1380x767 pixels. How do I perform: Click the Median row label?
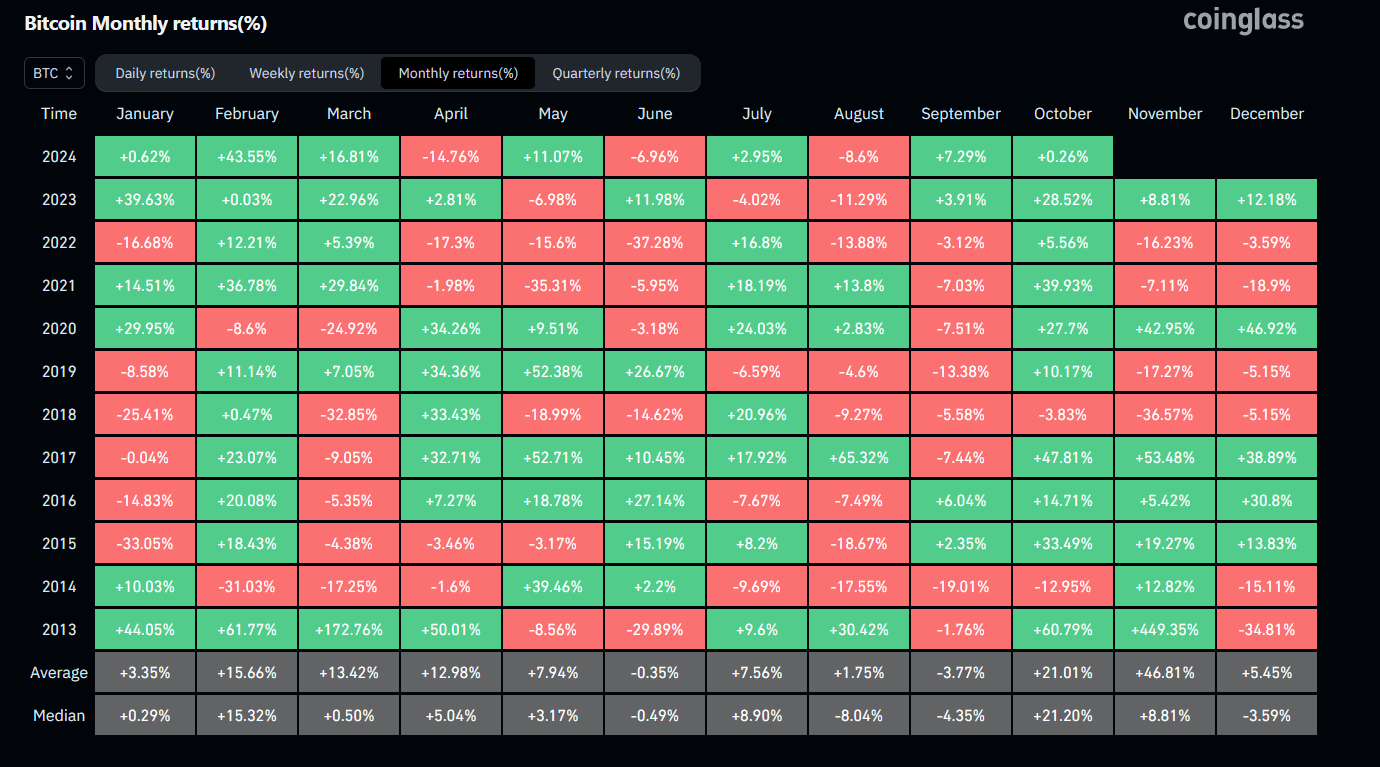(58, 715)
